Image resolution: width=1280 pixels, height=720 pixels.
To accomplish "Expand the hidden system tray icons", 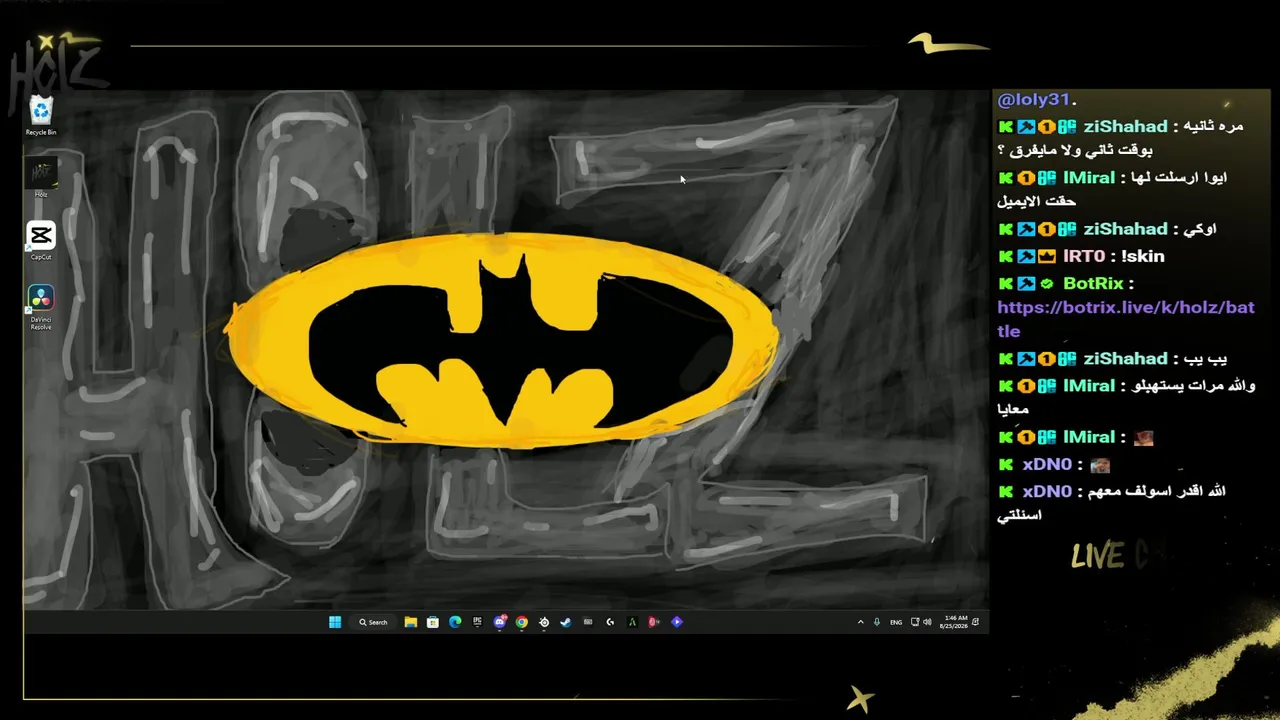I will (860, 622).
